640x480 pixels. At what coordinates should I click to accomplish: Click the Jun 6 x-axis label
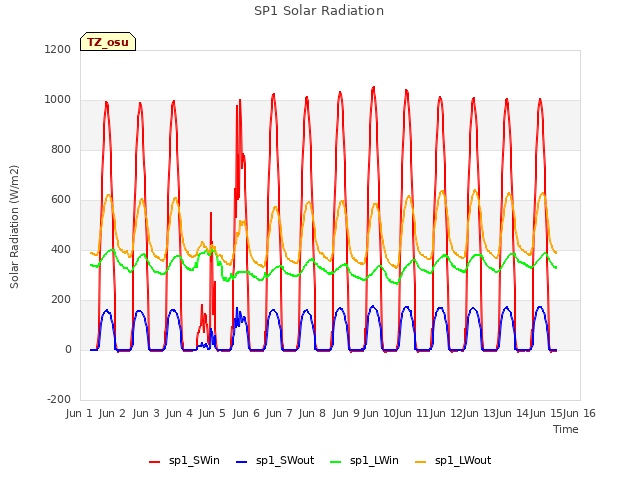pos(246,413)
